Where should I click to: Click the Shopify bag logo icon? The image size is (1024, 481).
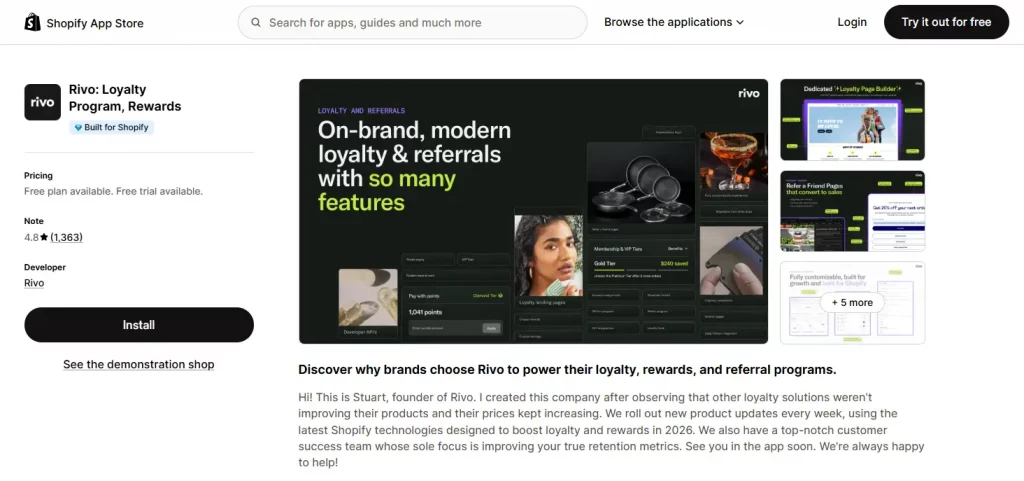32,22
